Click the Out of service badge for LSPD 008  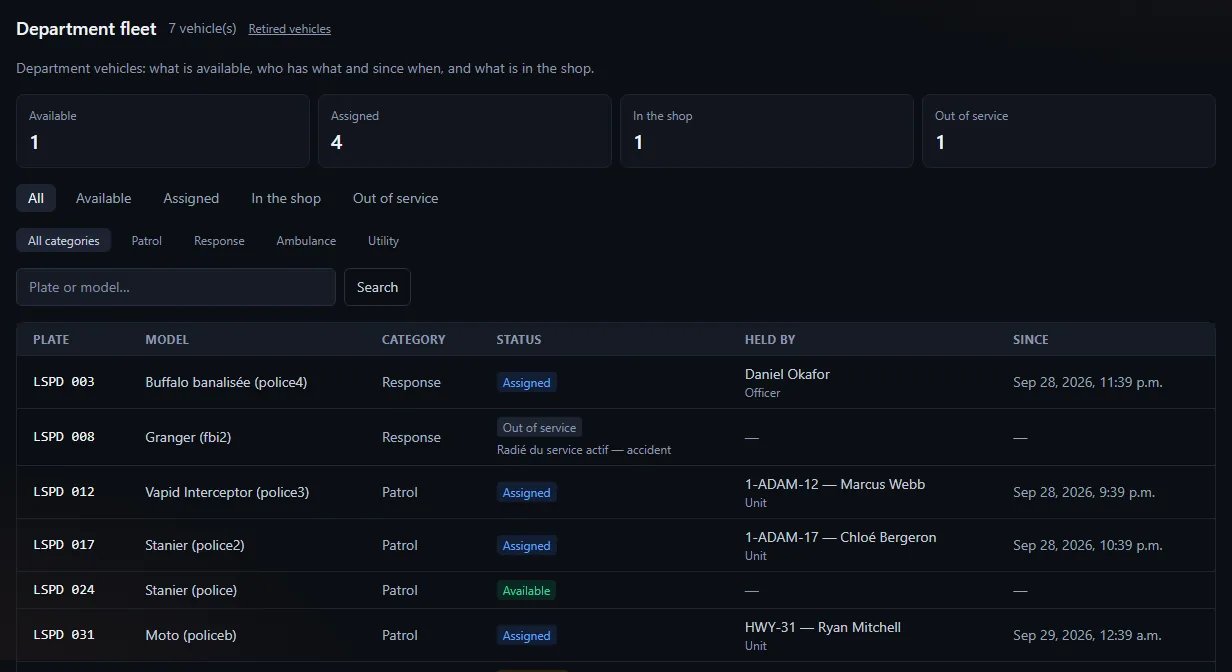pyautogui.click(x=540, y=427)
